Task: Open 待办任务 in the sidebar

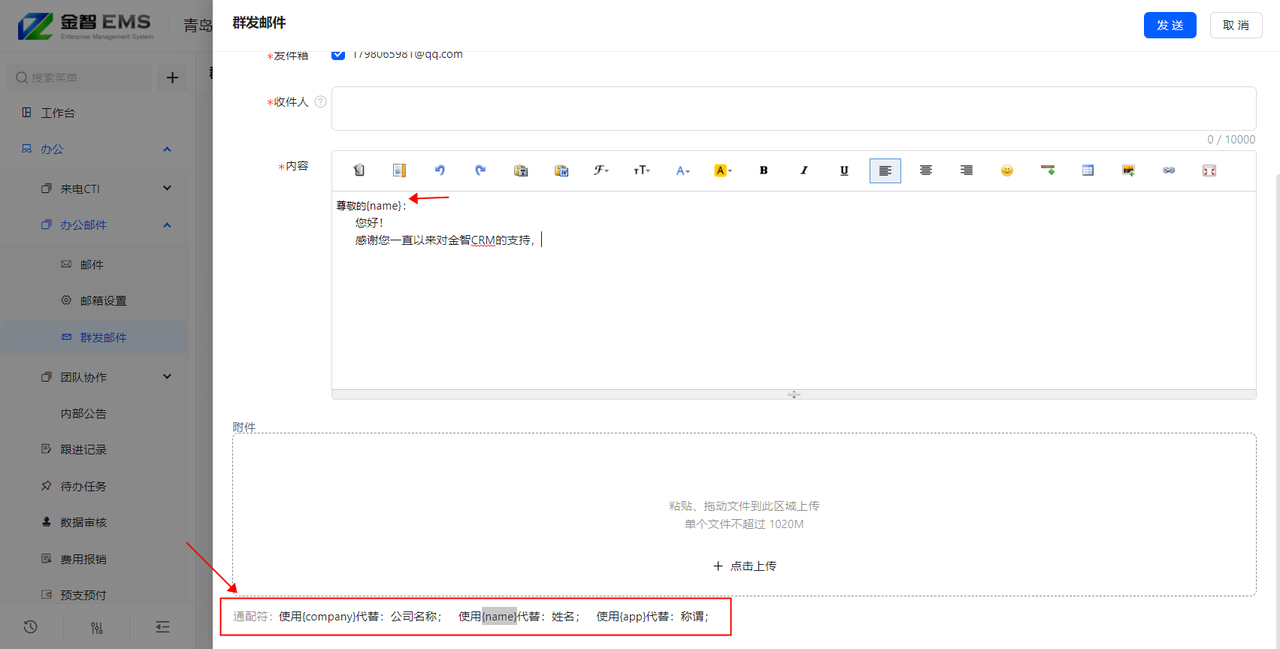Action: [83, 487]
